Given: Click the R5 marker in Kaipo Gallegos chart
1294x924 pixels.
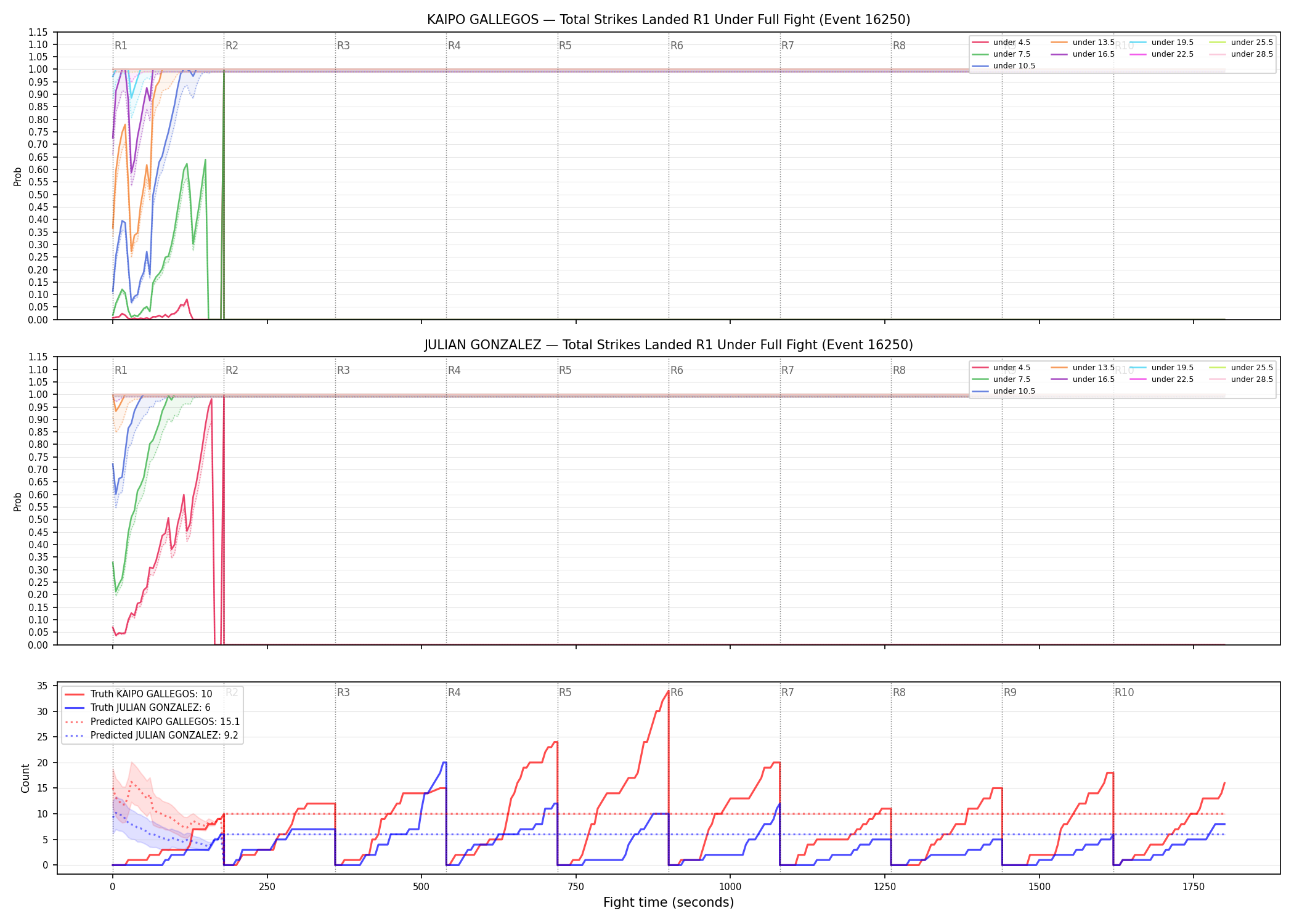Looking at the screenshot, I should pos(565,46).
